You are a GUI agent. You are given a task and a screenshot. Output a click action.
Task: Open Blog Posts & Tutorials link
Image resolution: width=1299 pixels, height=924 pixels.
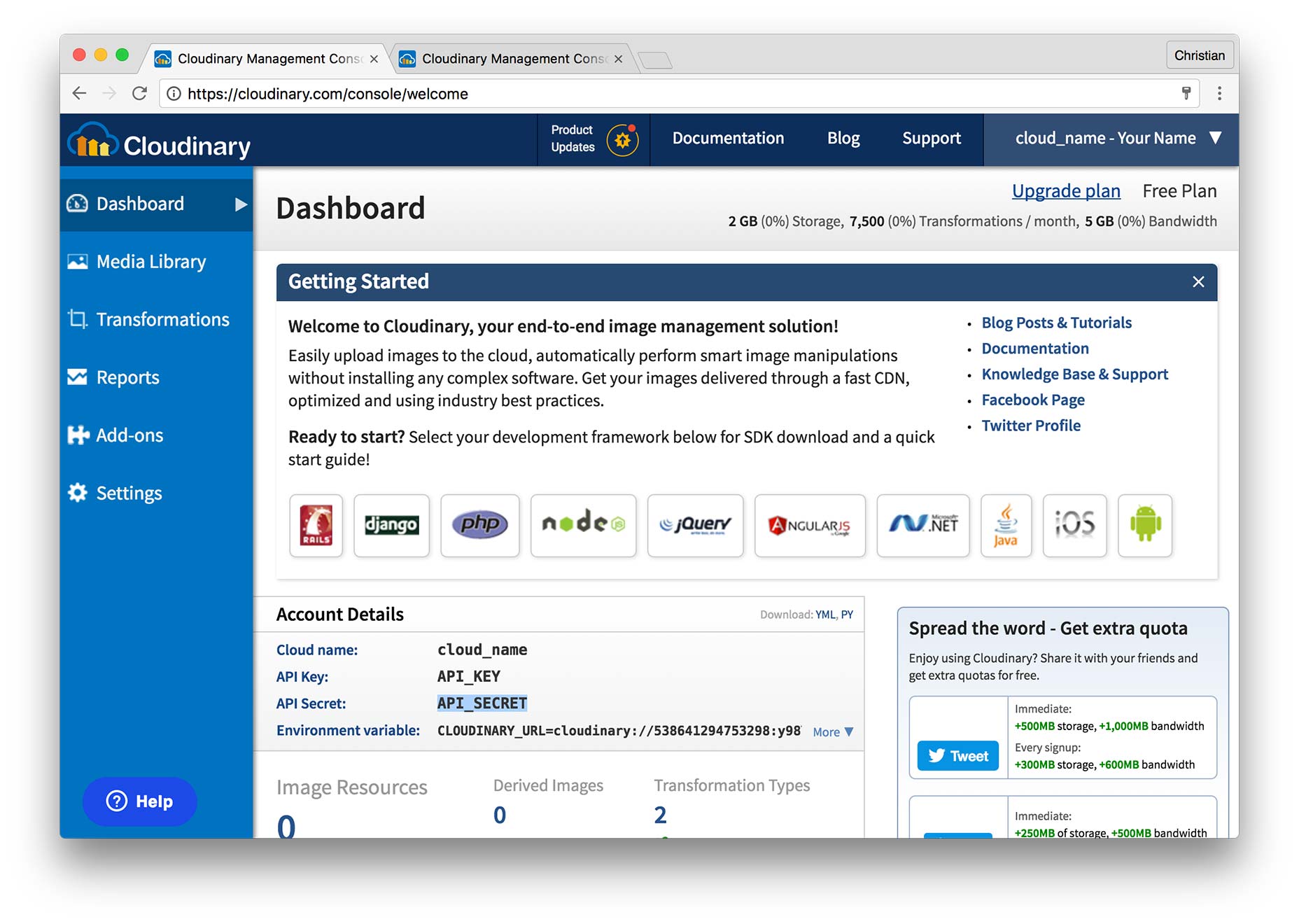[x=1056, y=323]
